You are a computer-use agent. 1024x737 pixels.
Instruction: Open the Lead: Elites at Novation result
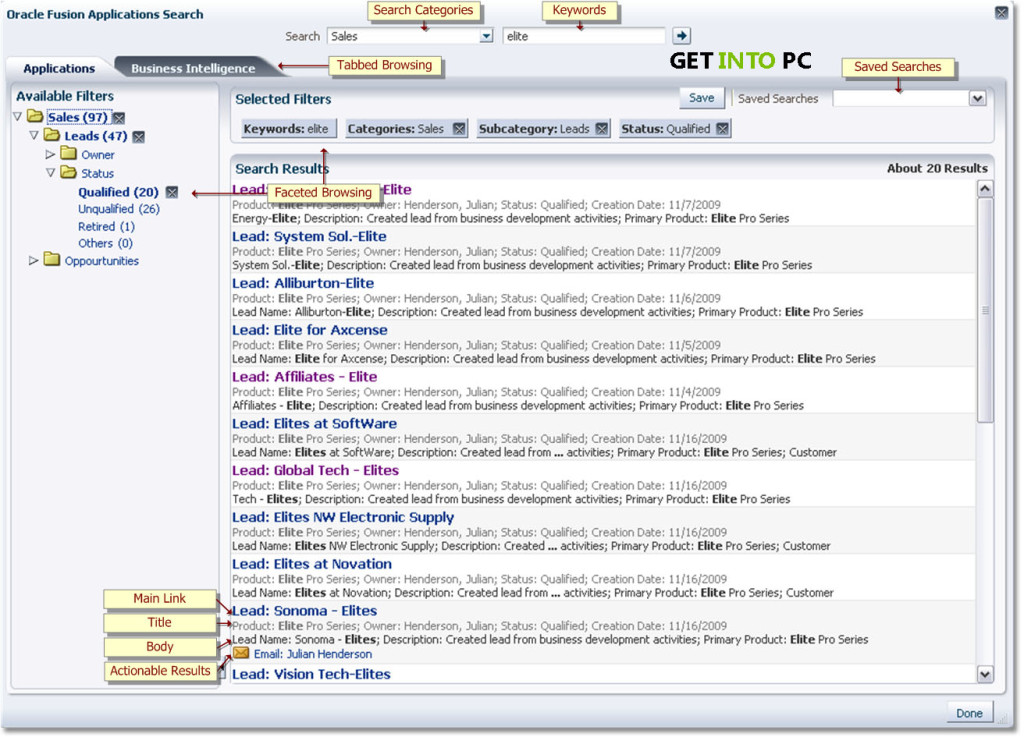click(312, 564)
